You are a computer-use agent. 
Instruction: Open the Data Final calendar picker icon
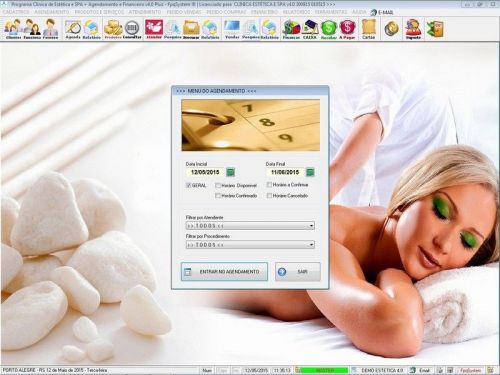310,172
